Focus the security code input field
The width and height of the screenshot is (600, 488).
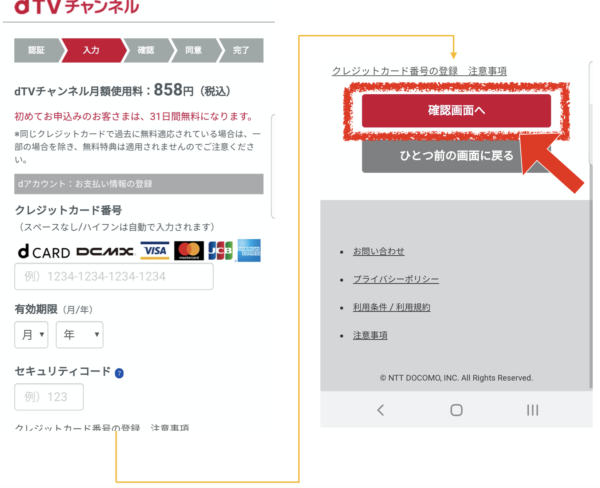pos(49,397)
